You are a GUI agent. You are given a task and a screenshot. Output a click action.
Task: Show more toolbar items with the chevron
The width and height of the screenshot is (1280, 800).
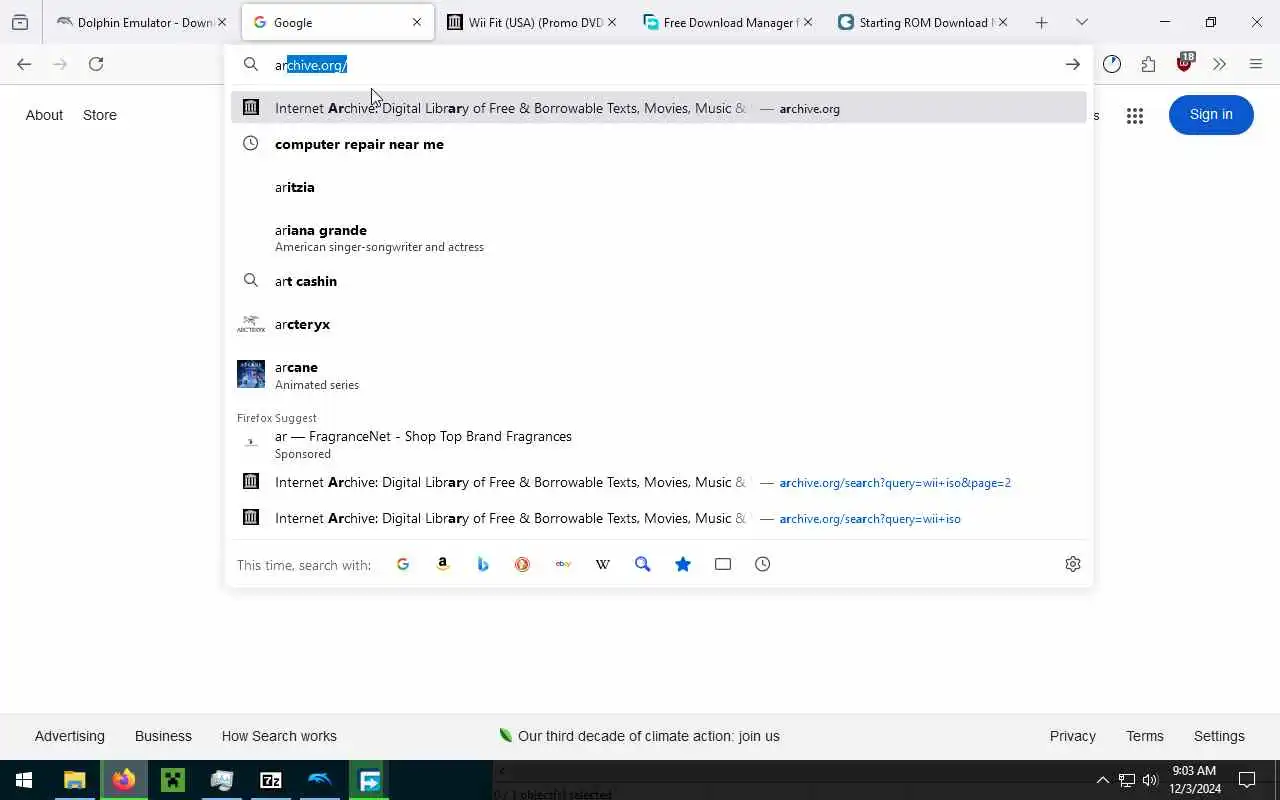click(1219, 64)
